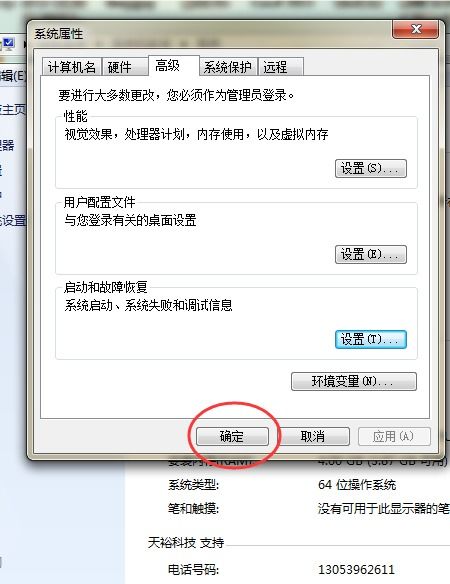Switch to the 系统保护 tab
The height and width of the screenshot is (584, 450).
(x=228, y=67)
